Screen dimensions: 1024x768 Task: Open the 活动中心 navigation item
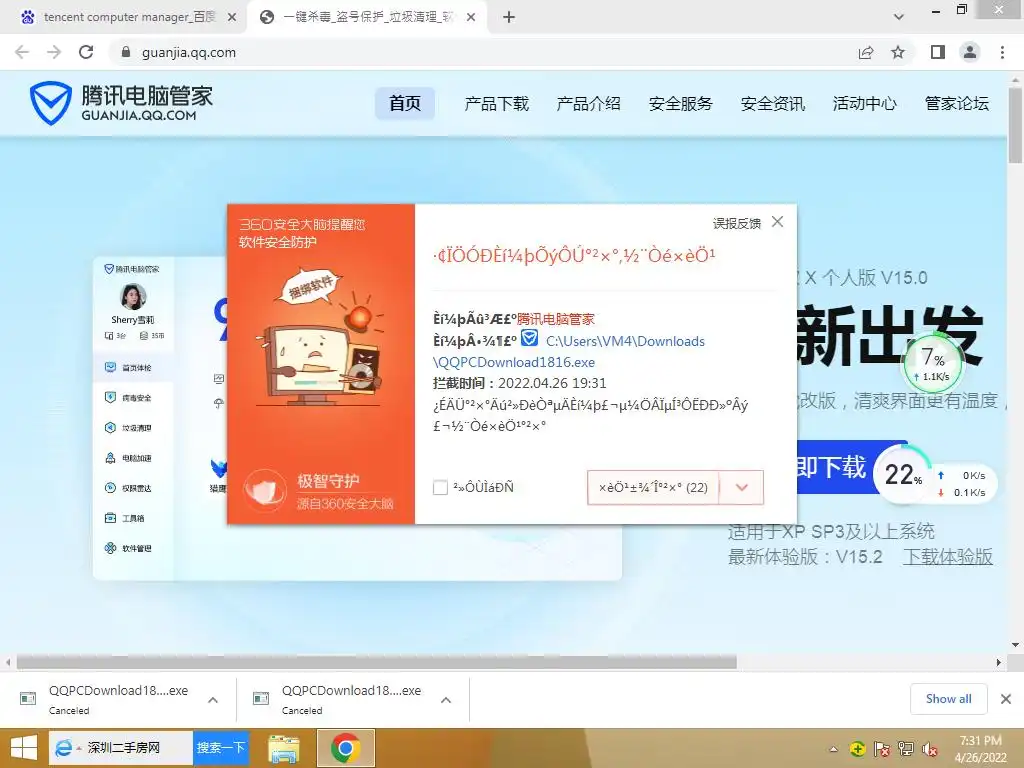[x=865, y=103]
